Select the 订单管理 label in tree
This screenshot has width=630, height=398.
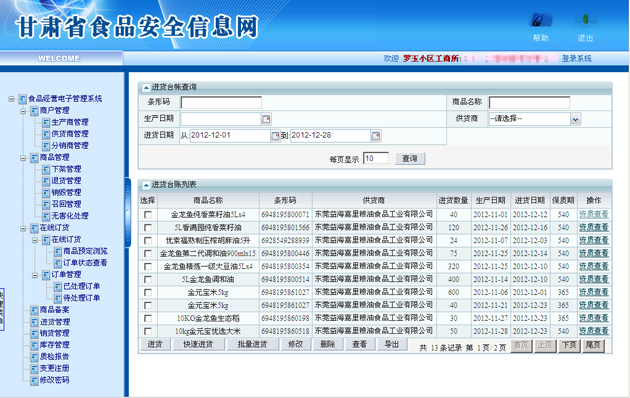[66, 275]
